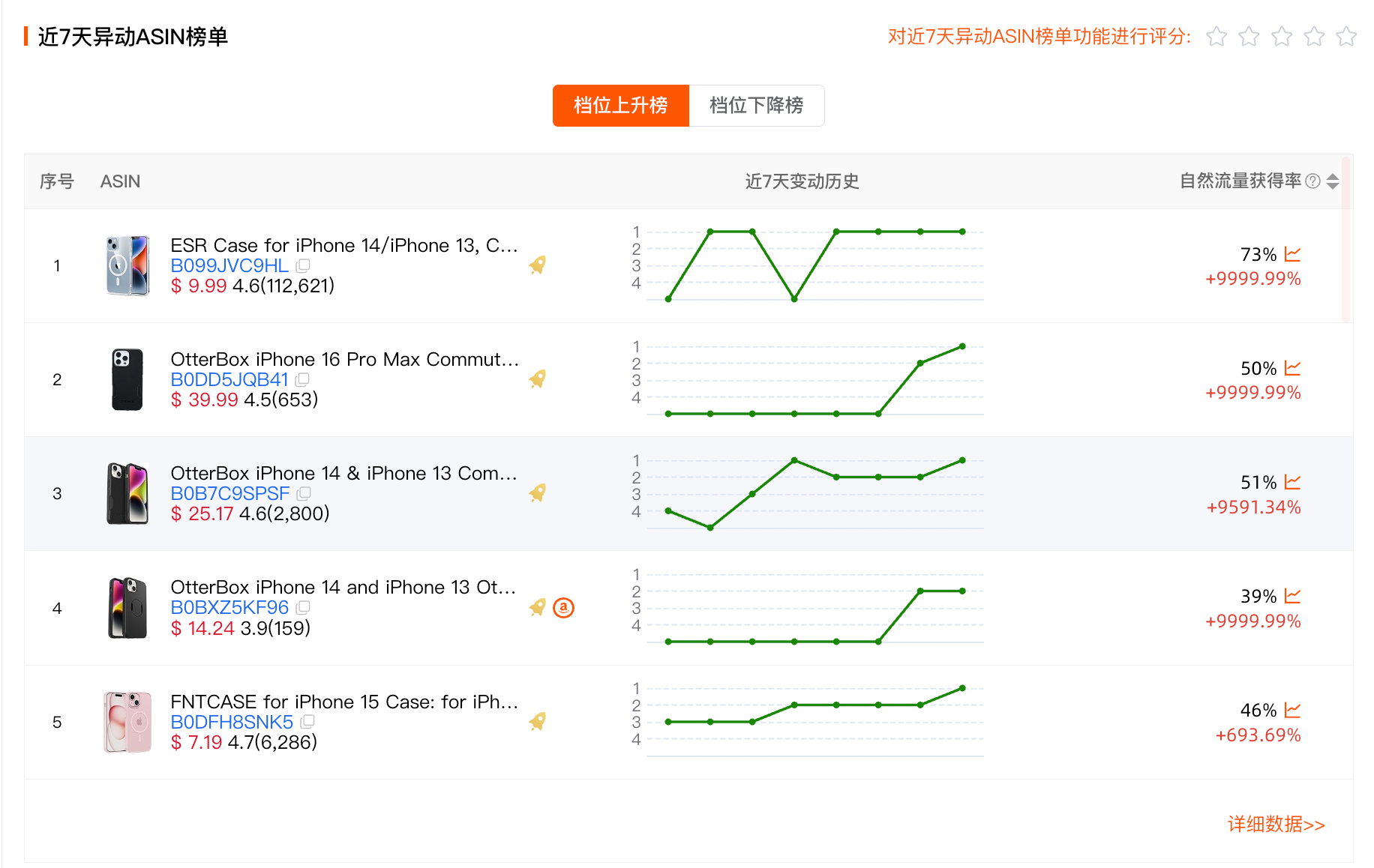Open trend chart icon beside 46%
Screen dimensions: 1374x868
pos(1292,710)
